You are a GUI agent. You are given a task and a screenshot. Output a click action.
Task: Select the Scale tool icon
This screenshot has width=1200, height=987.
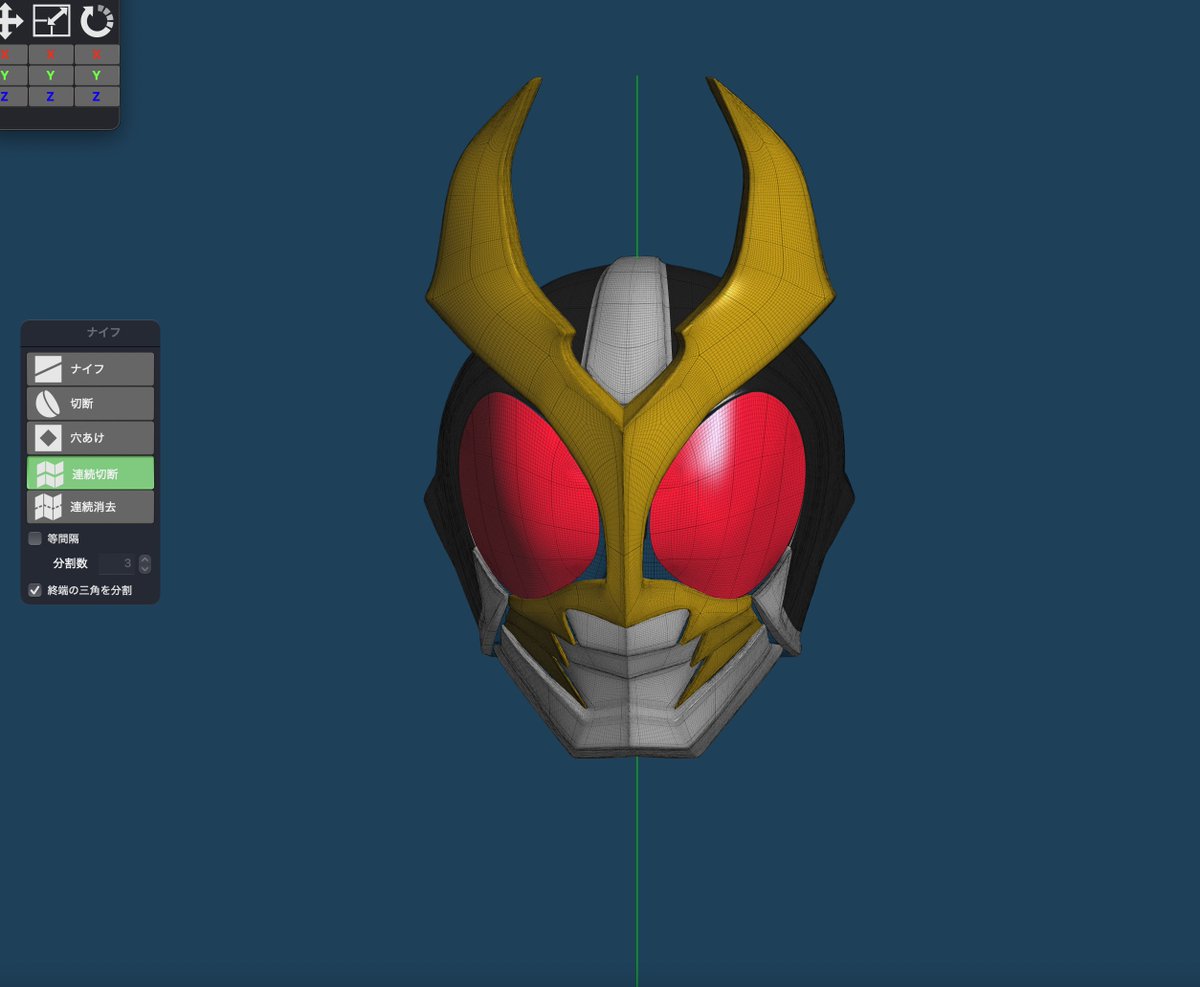tap(51, 21)
